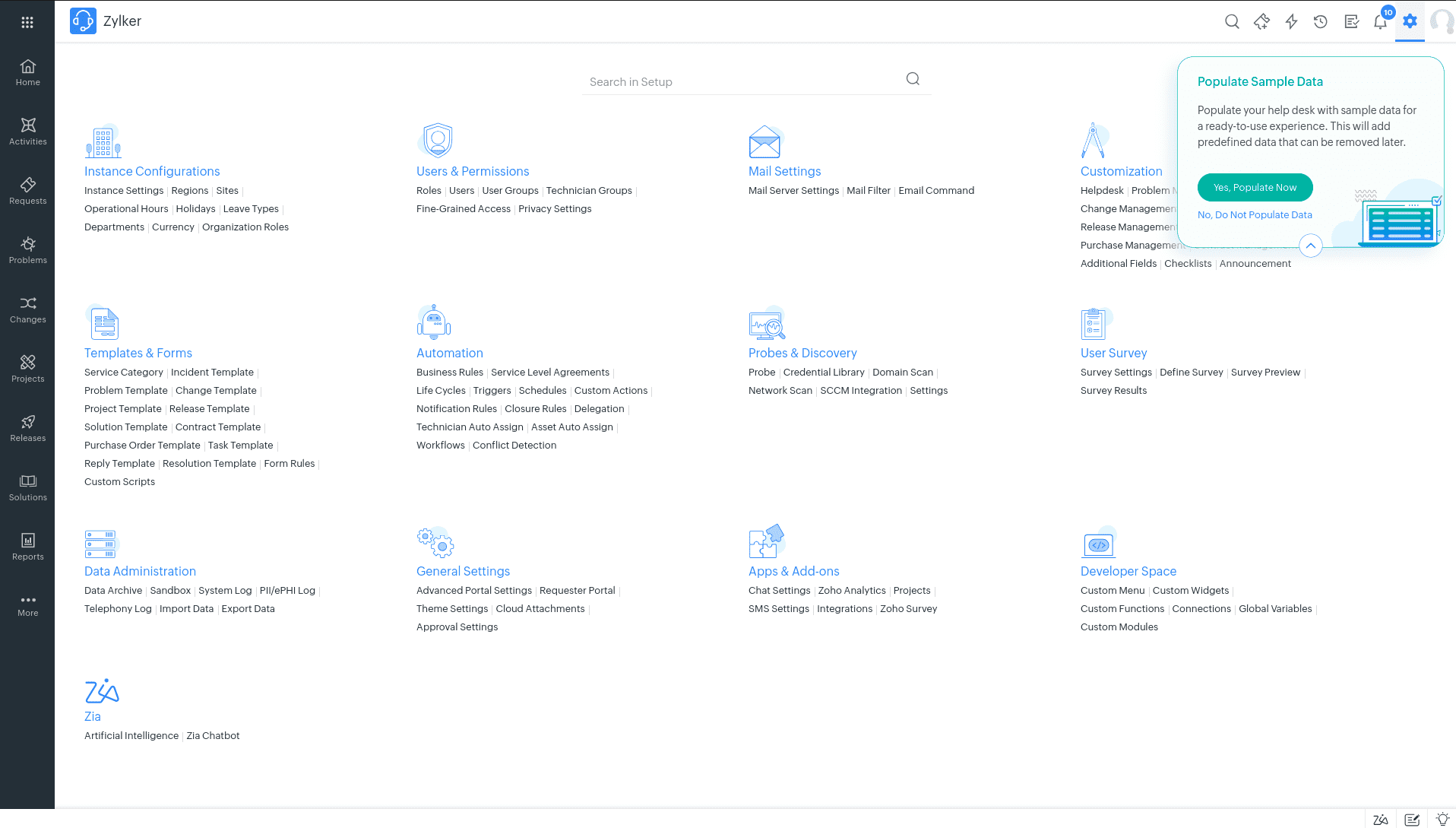Click the user profile avatar

tap(1441, 22)
